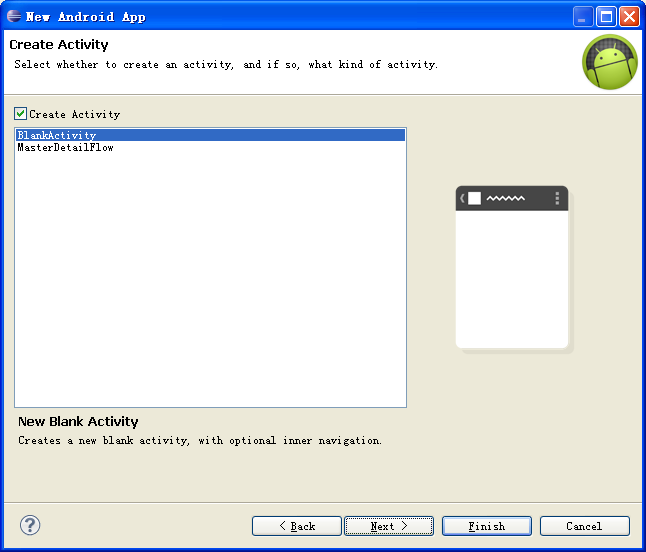The image size is (646, 552).
Task: Click the Eclipse icon in title bar
Action: [14, 16]
